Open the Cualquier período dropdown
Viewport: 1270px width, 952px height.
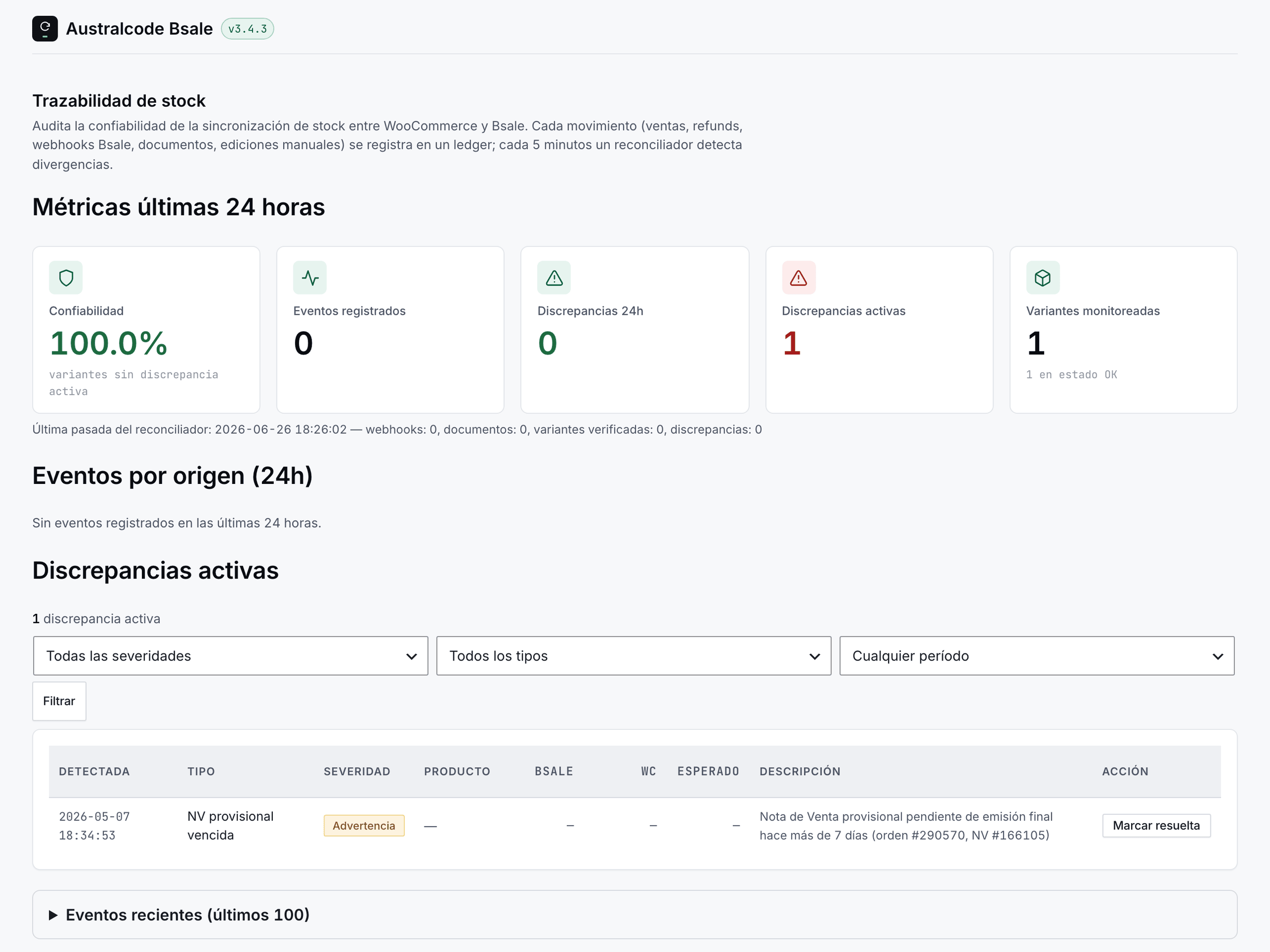click(1037, 656)
